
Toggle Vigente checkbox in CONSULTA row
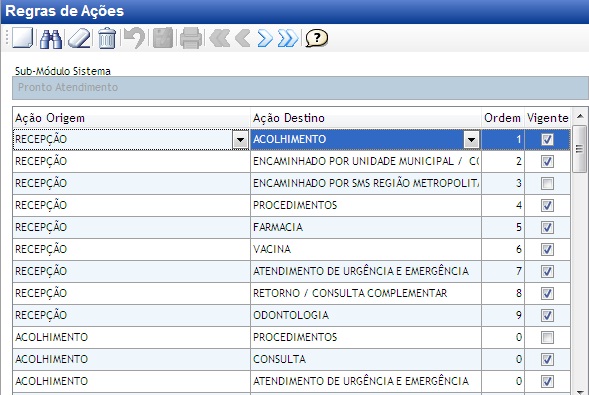click(547, 359)
